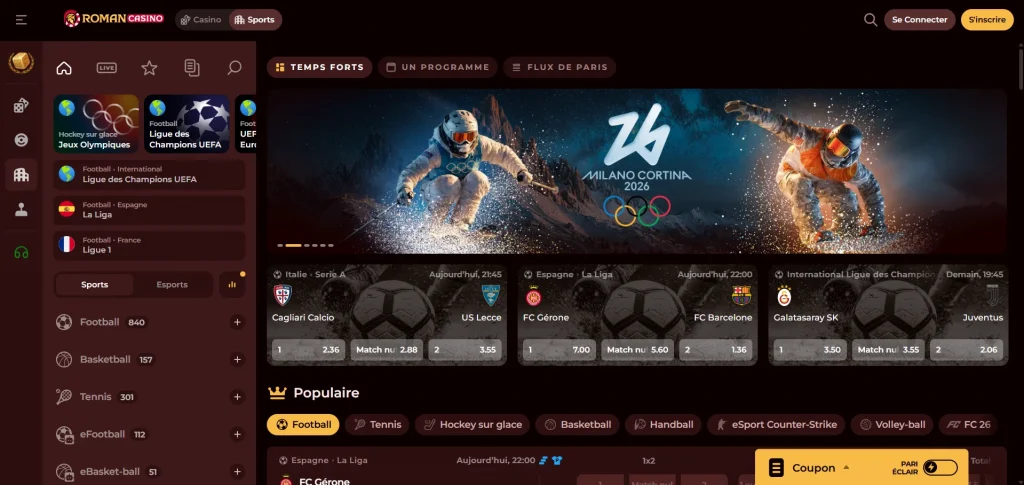The height and width of the screenshot is (485, 1024).
Task: Open the headset support icon
Action: [x=22, y=252]
